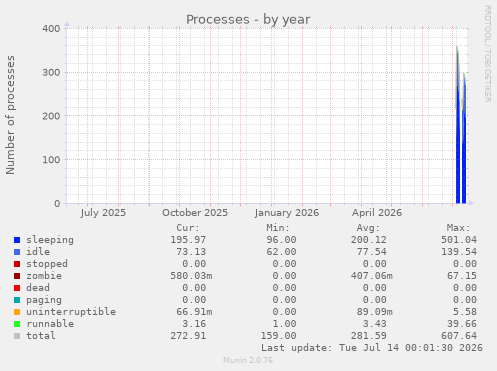Click the 'stopped' legend label
This screenshot has height=371, width=497.
click(47, 264)
